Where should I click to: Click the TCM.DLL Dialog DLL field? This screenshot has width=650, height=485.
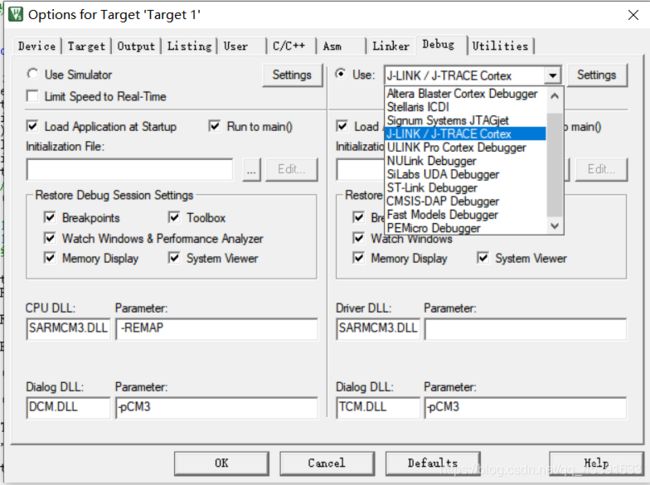pos(378,407)
